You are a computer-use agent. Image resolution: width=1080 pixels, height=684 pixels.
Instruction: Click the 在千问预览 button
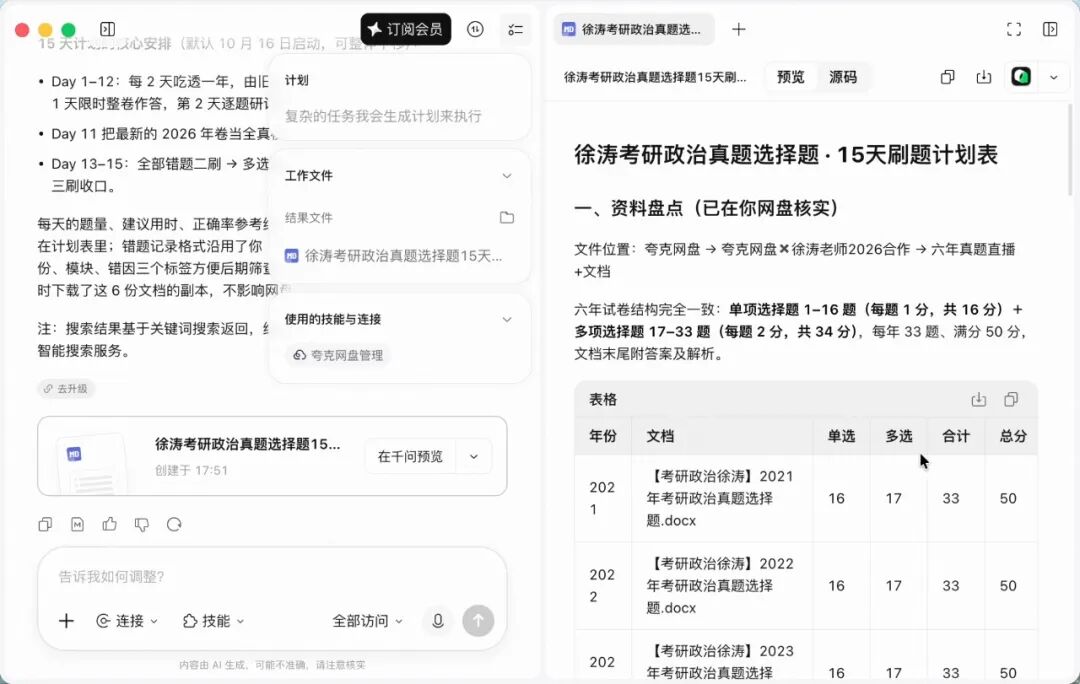[x=410, y=456]
